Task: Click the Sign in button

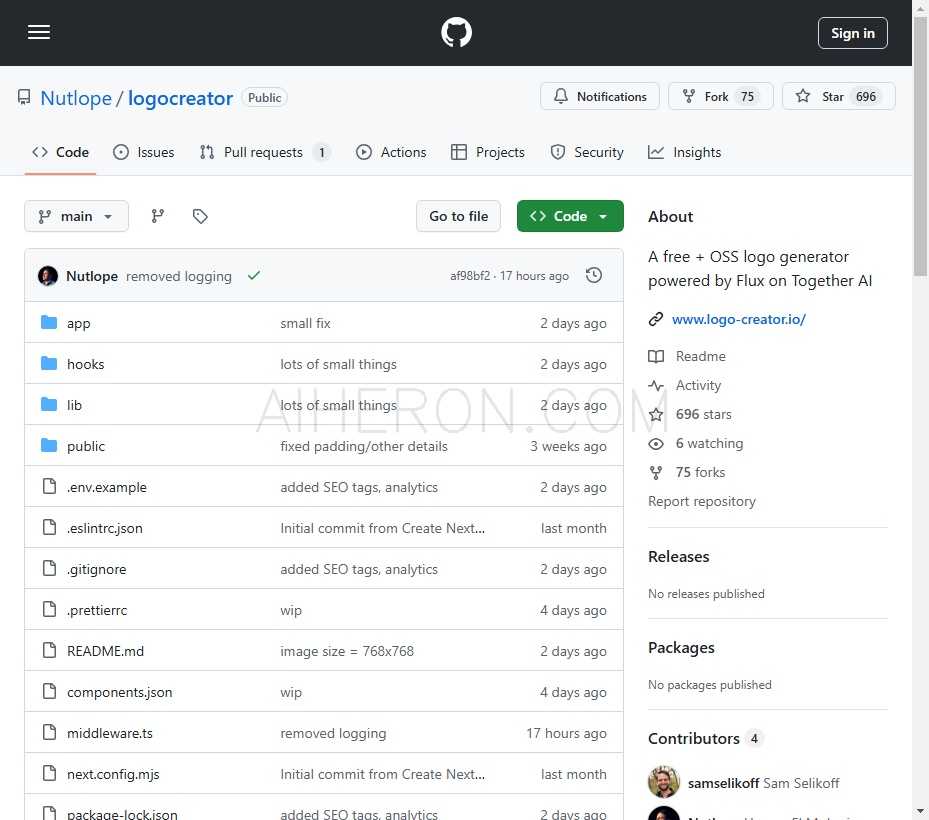Action: pyautogui.click(x=853, y=33)
